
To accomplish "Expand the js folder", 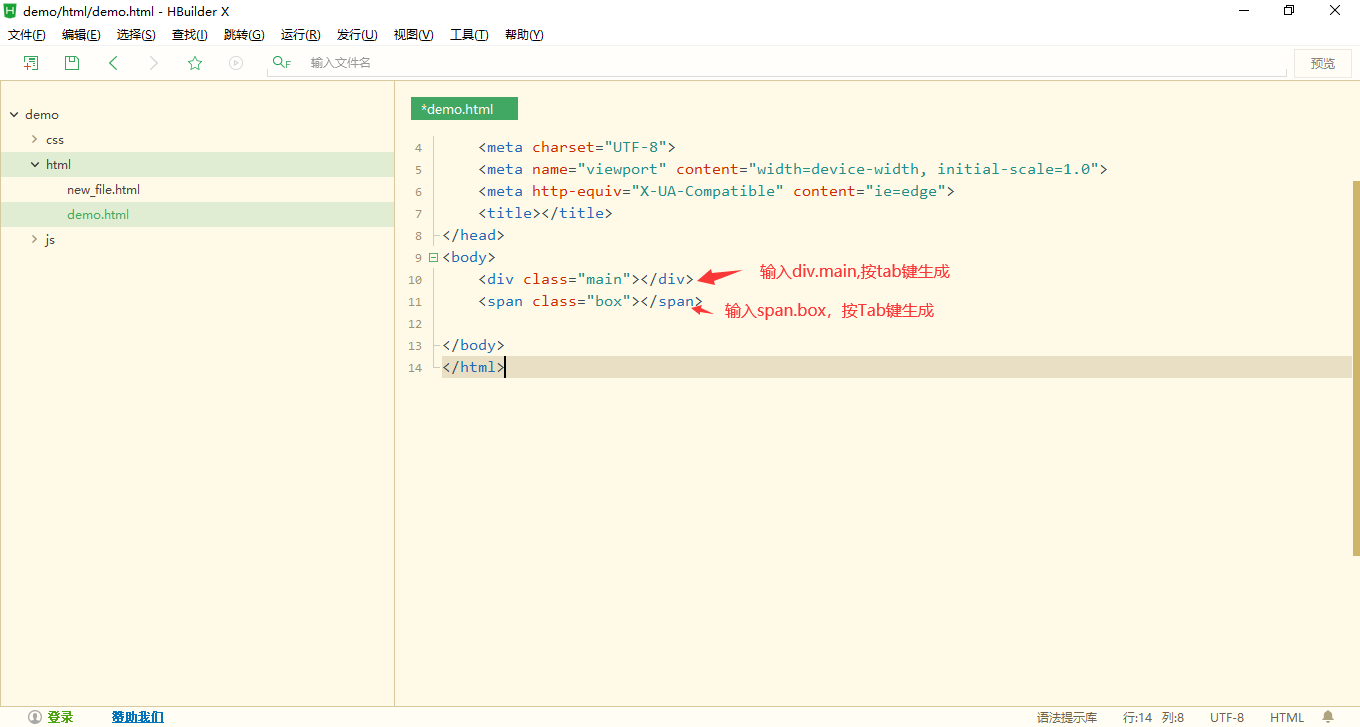I will pos(34,240).
